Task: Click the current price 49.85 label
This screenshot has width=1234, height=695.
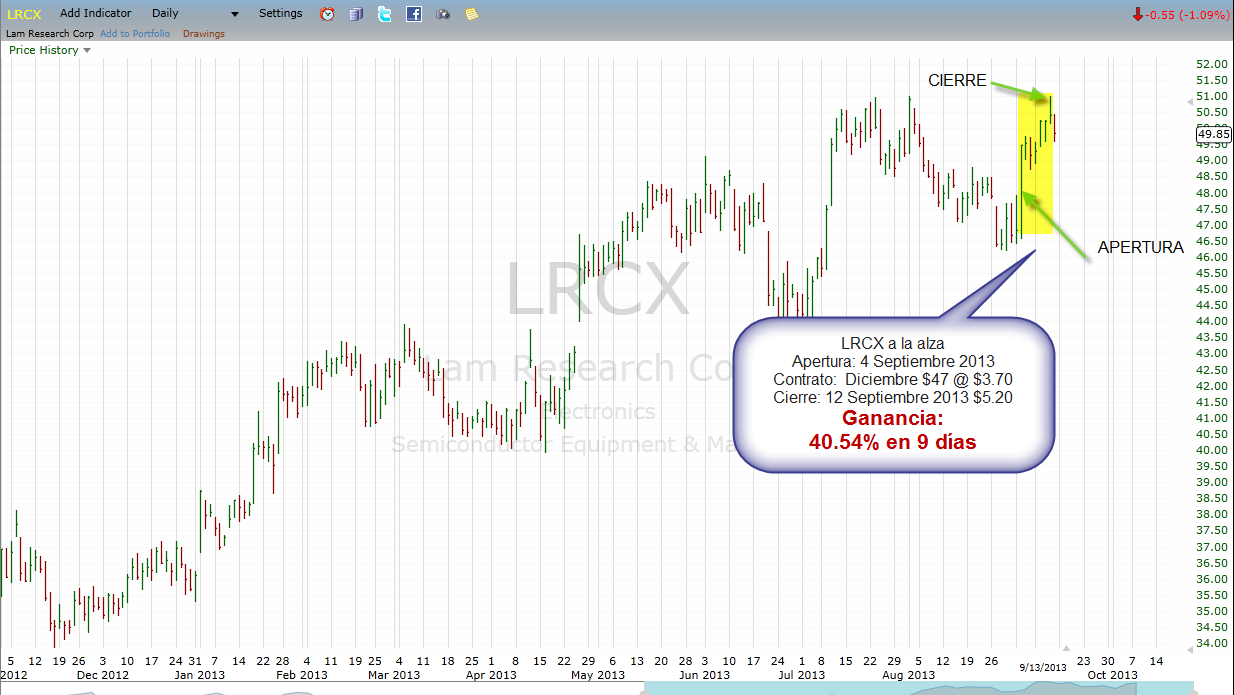Action: [1213, 134]
